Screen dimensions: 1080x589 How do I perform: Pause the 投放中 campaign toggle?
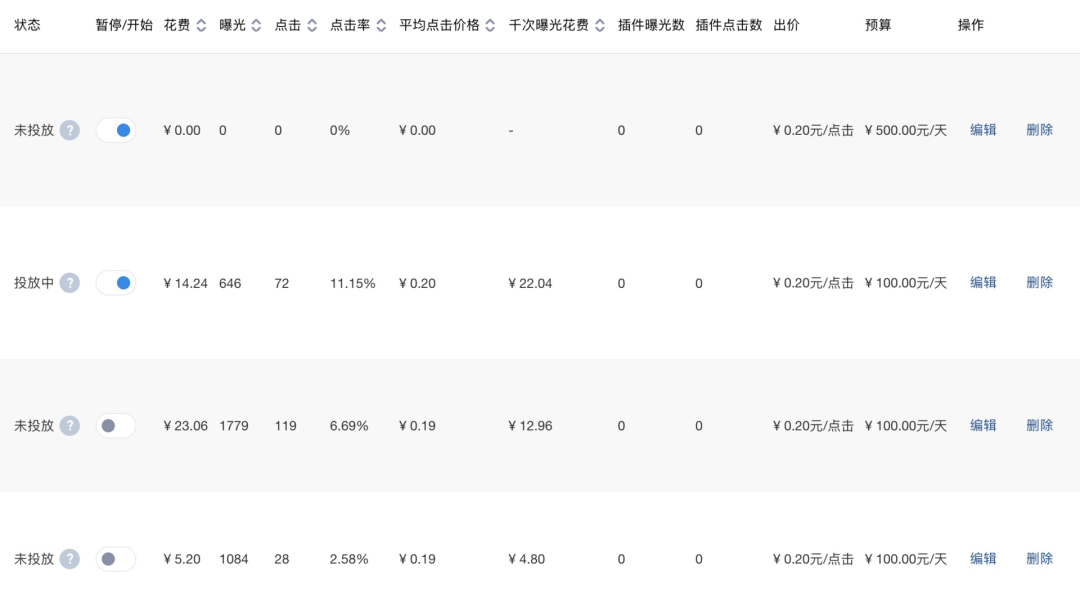point(116,283)
